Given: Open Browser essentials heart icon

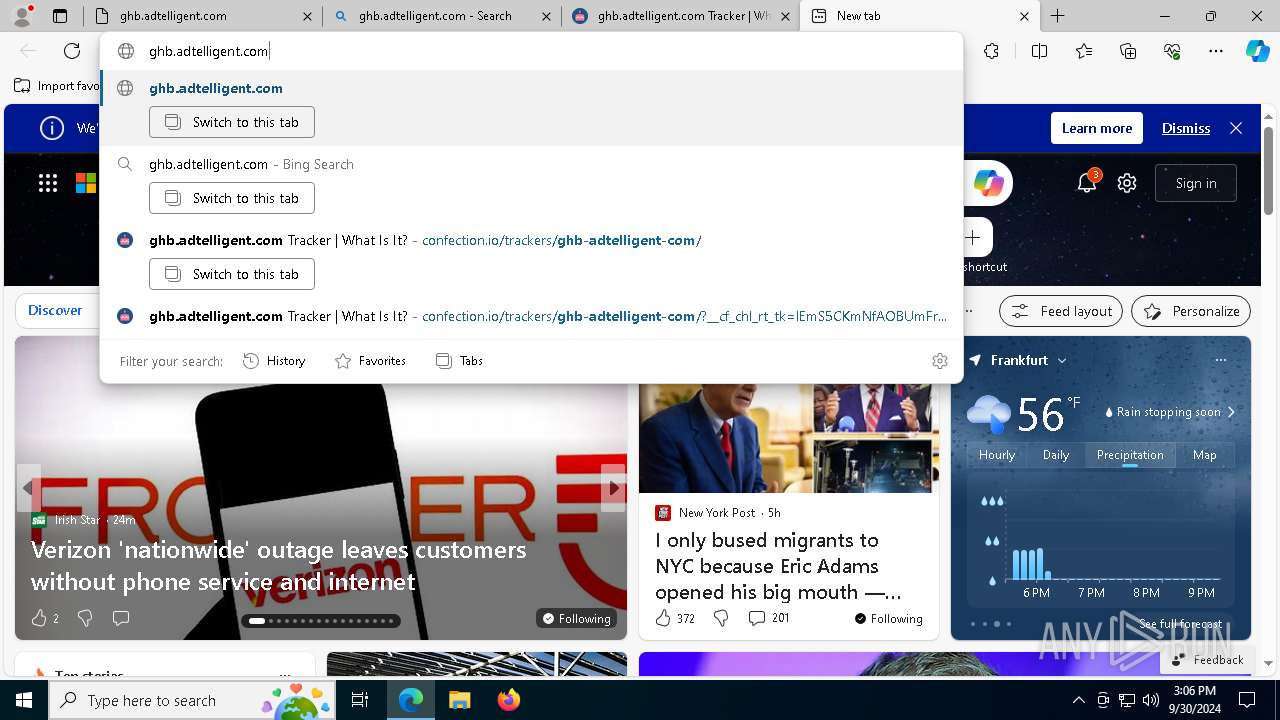Looking at the screenshot, I should click(x=1172, y=51).
